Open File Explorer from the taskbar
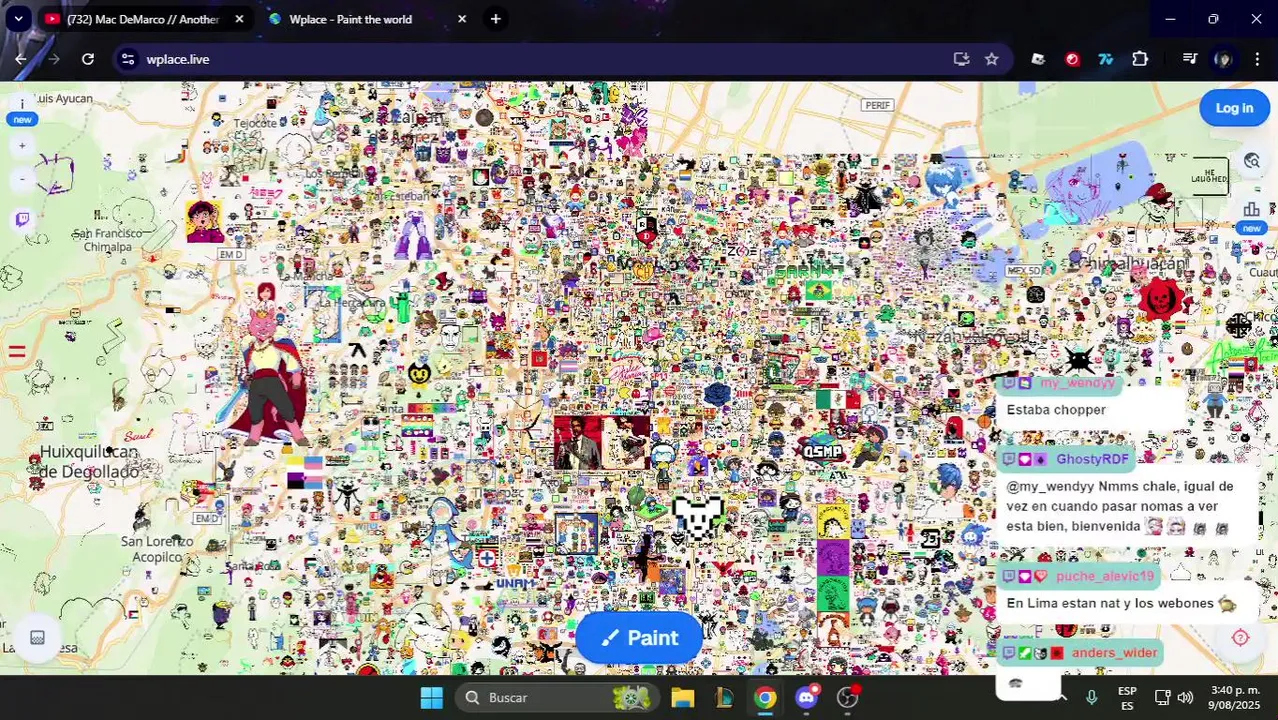This screenshot has height=720, width=1278. [x=682, y=697]
